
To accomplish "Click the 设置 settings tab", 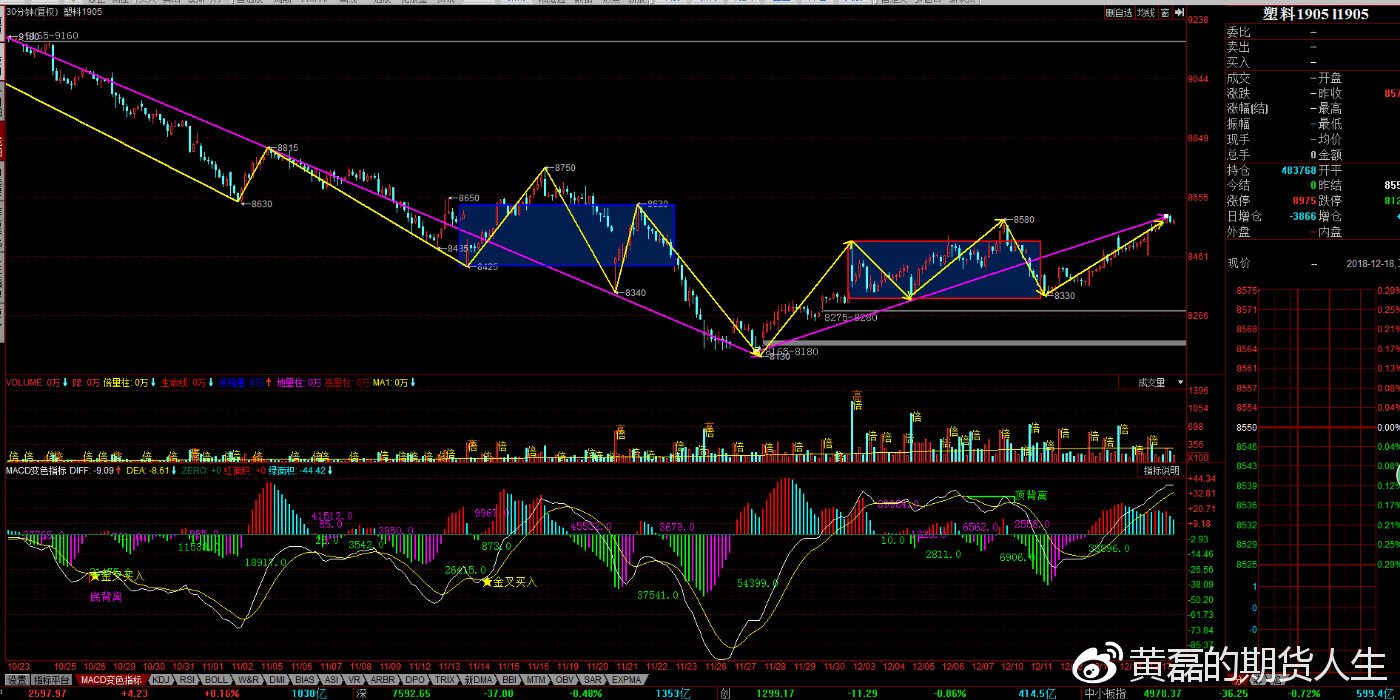I will tap(17, 679).
